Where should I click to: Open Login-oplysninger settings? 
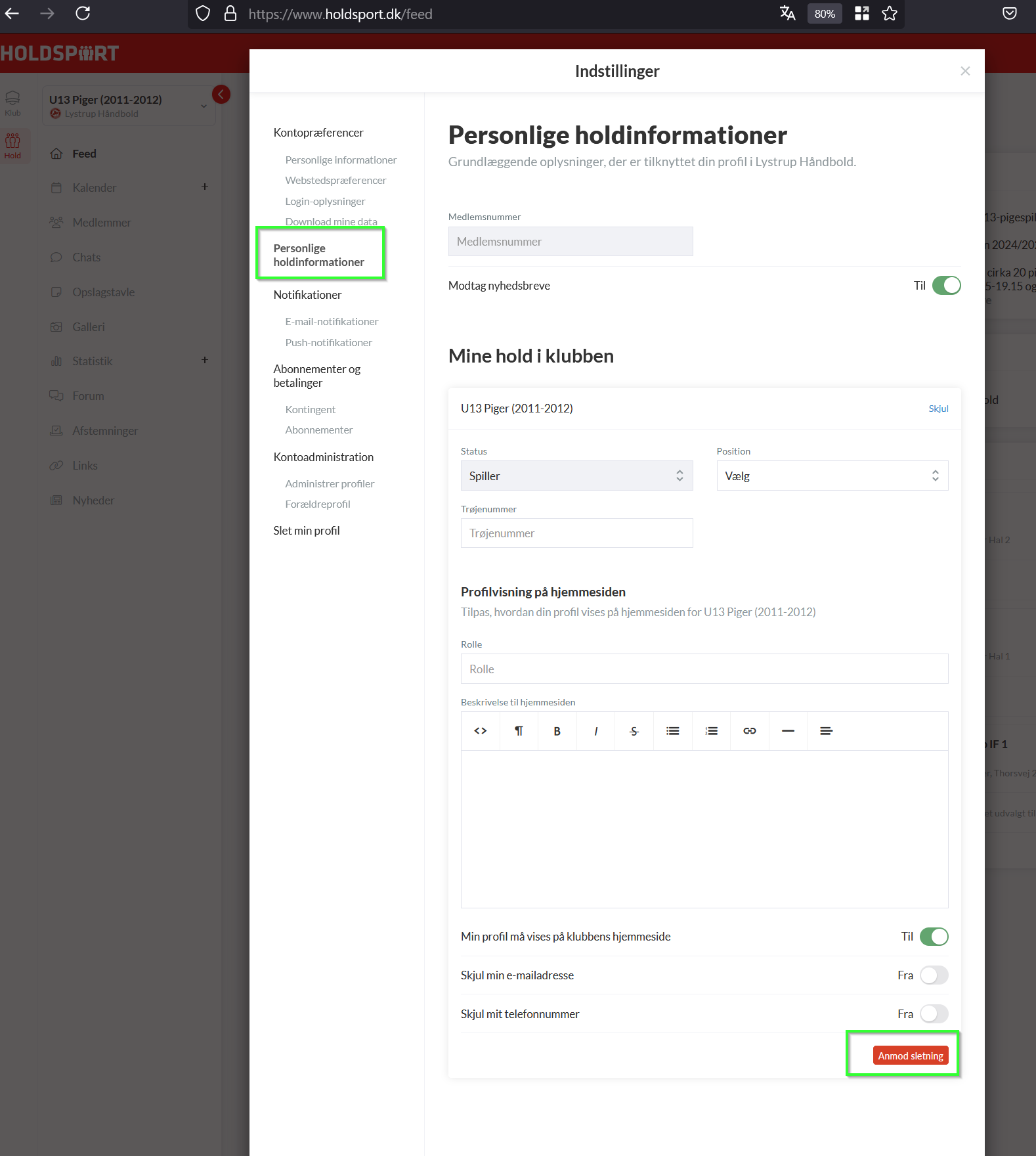(325, 202)
